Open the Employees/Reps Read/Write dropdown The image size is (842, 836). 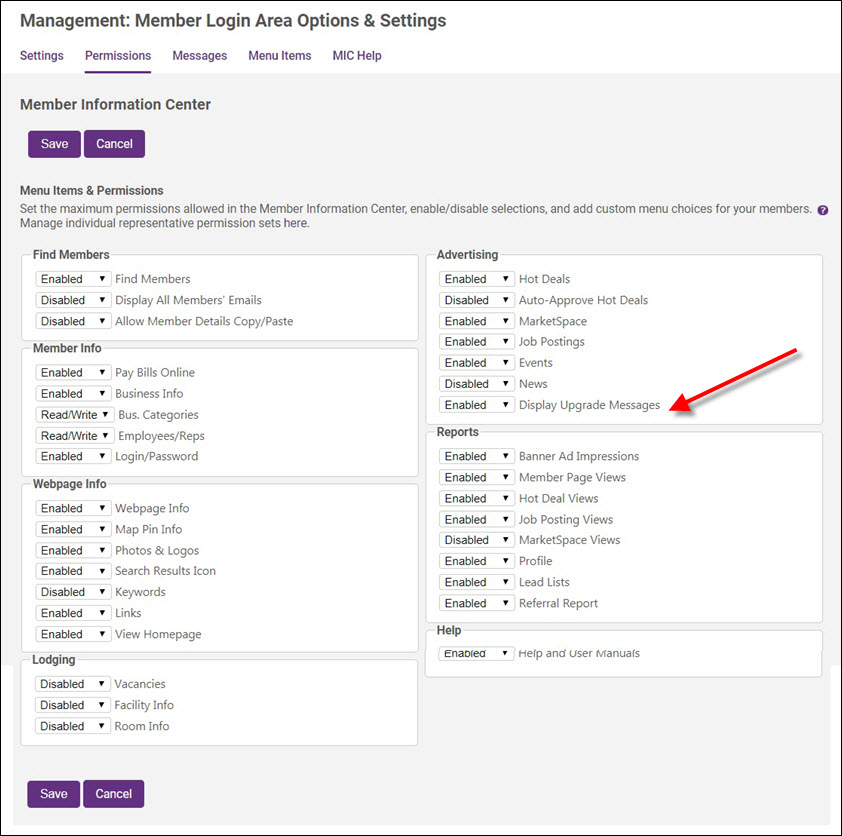[x=74, y=435]
